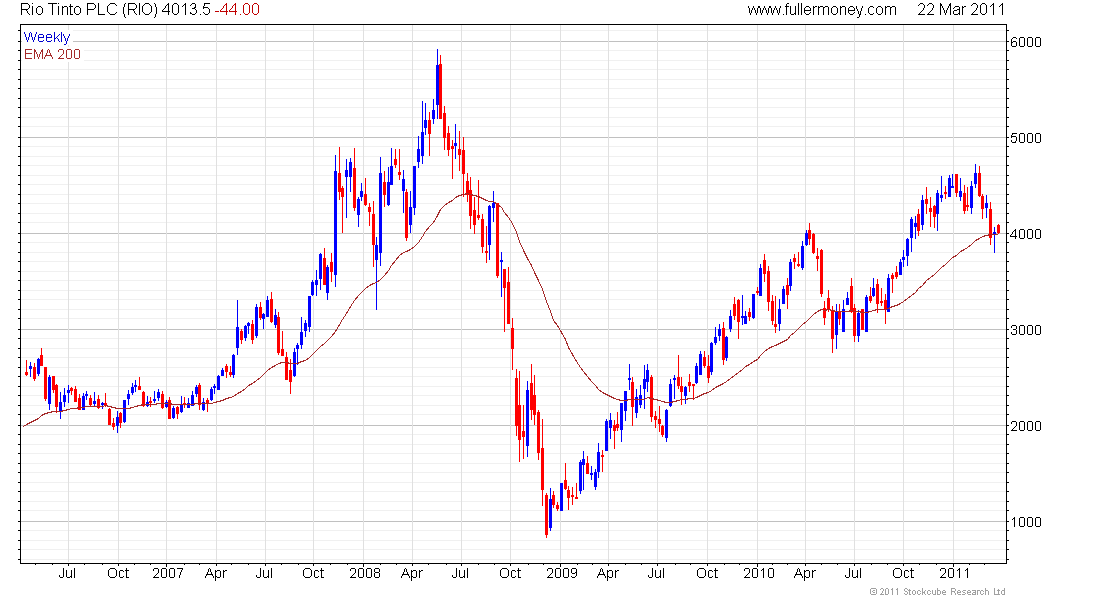Click the 2007 year axis label
Screen dimensions: 1100x600
[x=168, y=573]
